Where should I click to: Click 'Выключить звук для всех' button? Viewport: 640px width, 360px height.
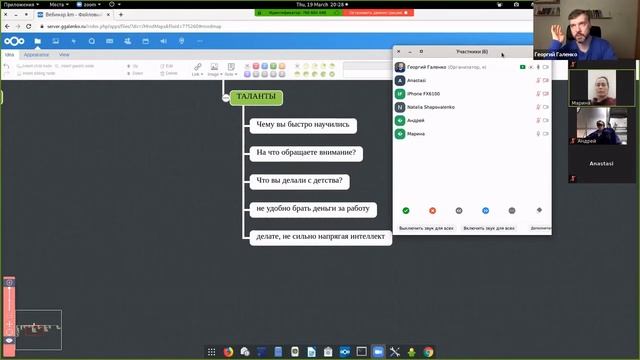[x=426, y=228]
